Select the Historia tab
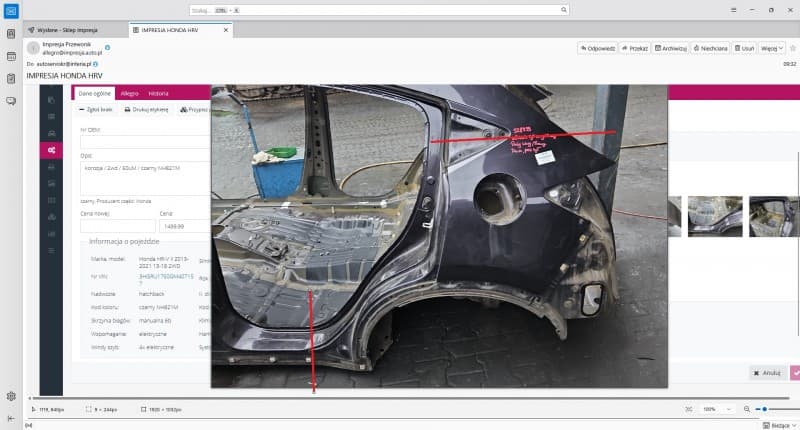 point(158,93)
